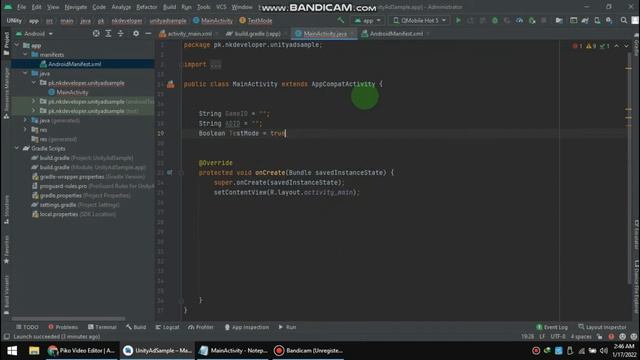The width and height of the screenshot is (640, 360).
Task: Open project panel settings gear
Action: [x=136, y=34]
